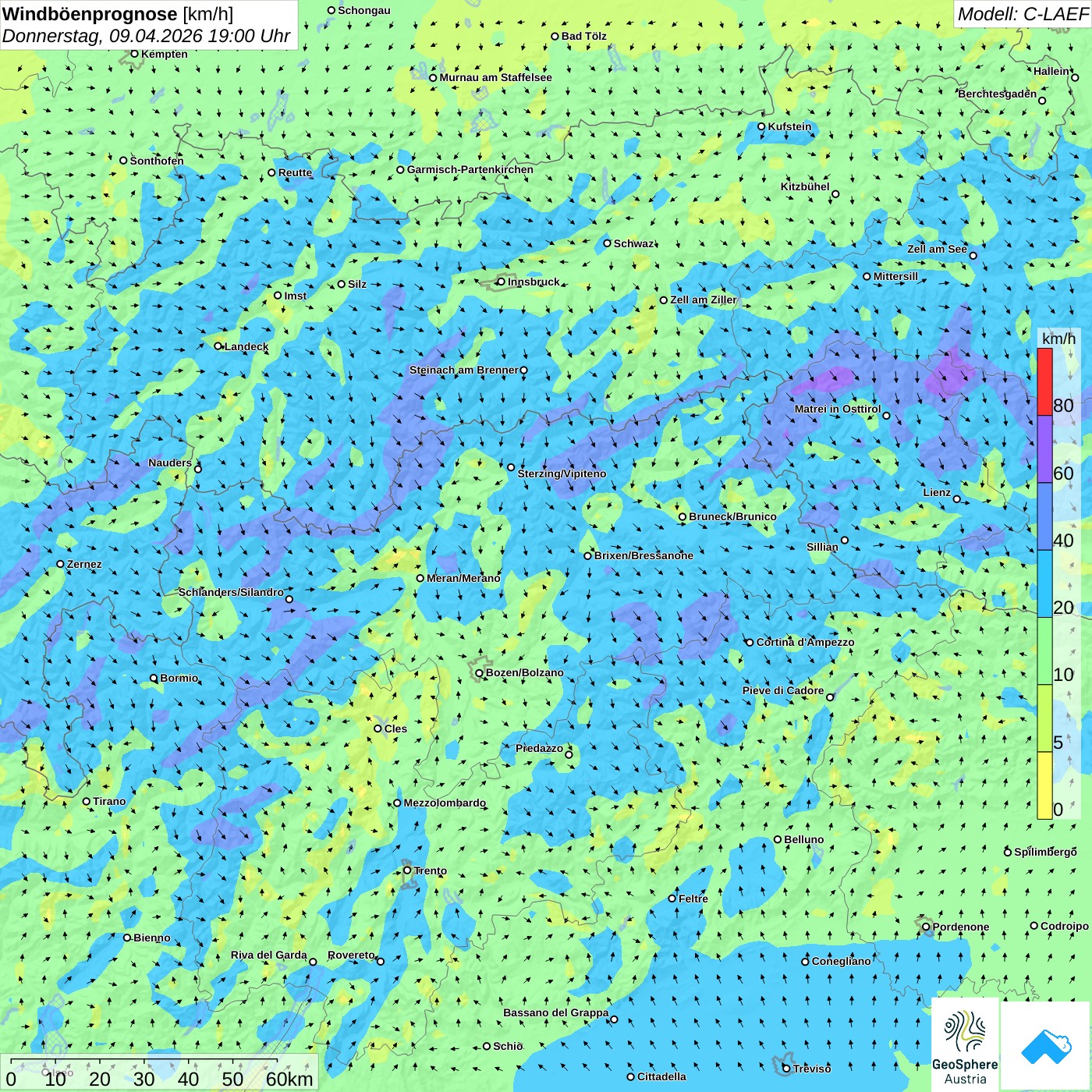Image resolution: width=1092 pixels, height=1092 pixels.
Task: Click the 60km scale bar label
Action: pos(289,1080)
